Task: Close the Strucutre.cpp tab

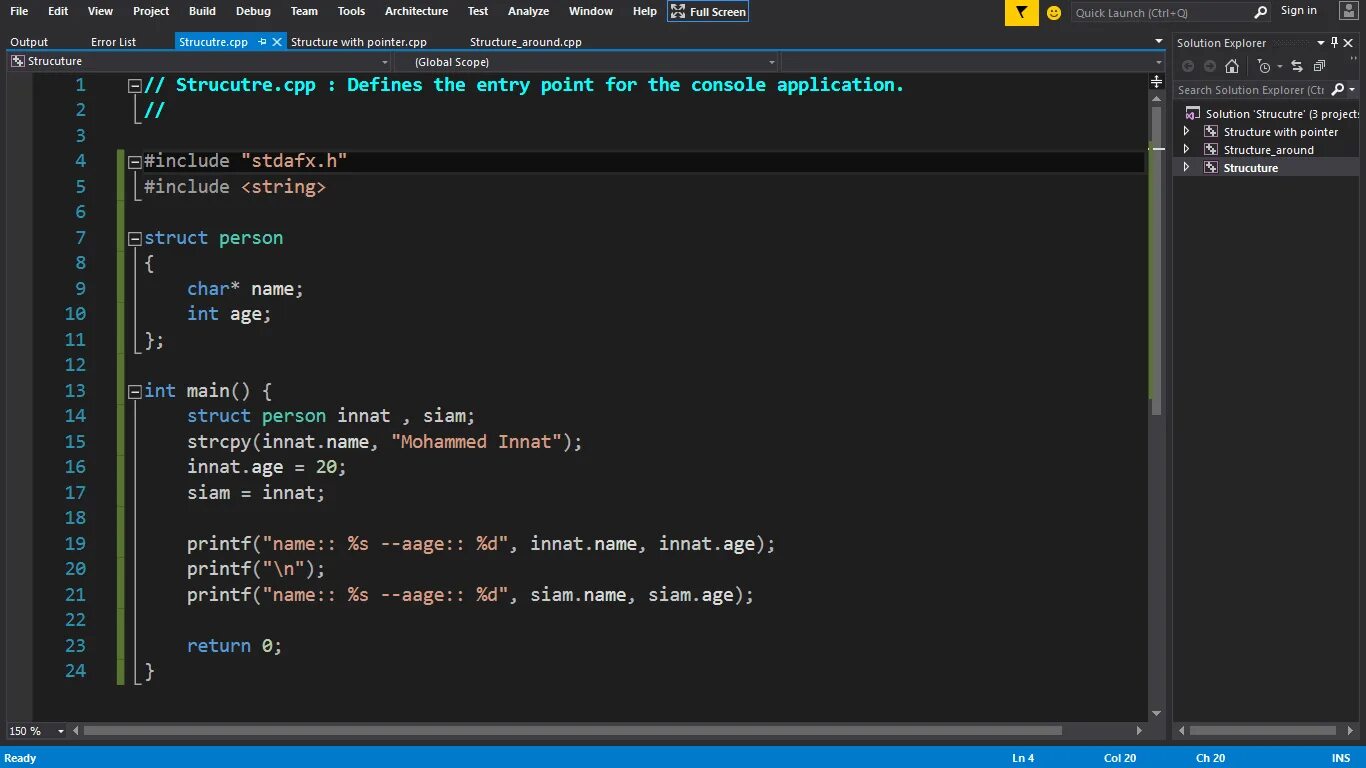Action: 277,42
